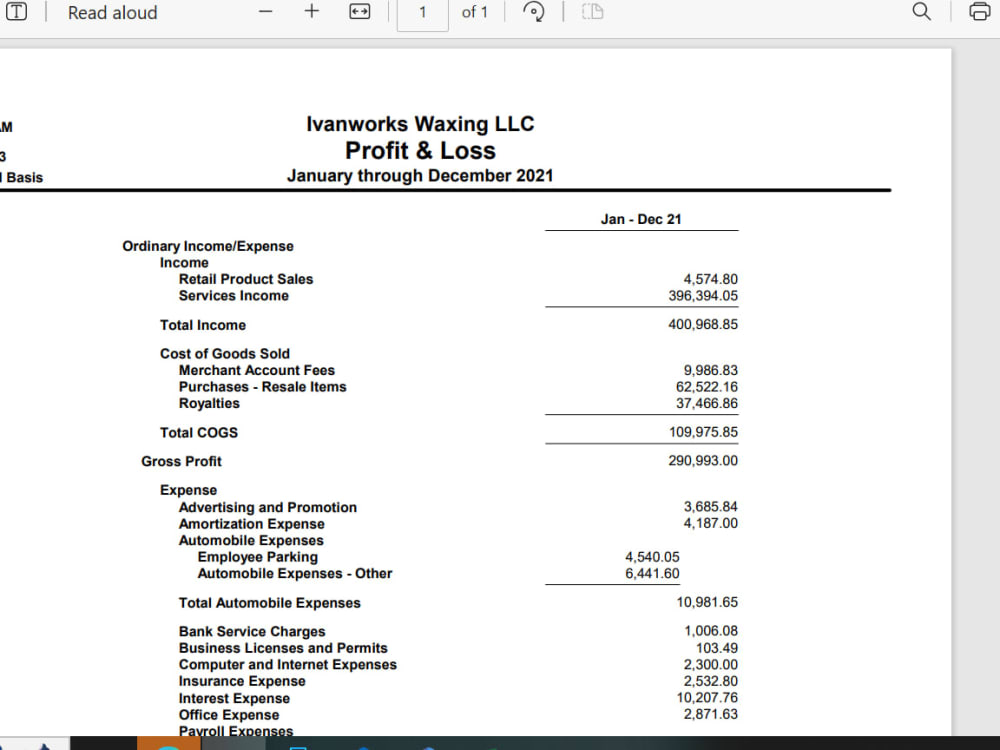Image resolution: width=1000 pixels, height=750 pixels.
Task: Click the 'Retail Product Sales' row
Action: [246, 279]
